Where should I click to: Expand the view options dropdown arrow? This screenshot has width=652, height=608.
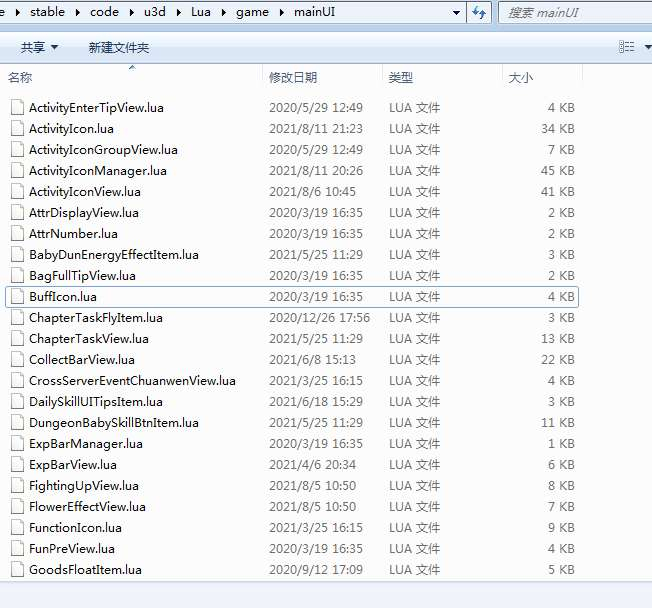647,47
